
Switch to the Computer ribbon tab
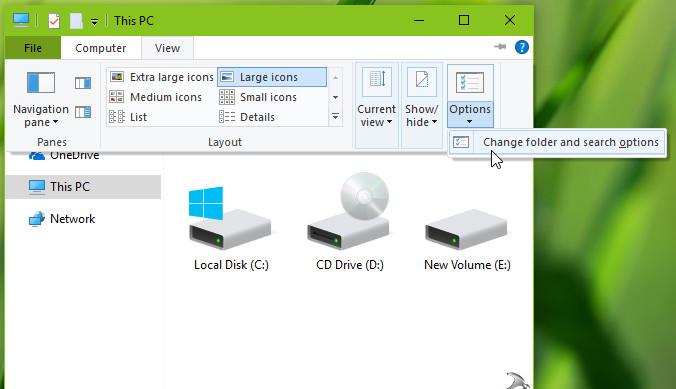(x=100, y=48)
